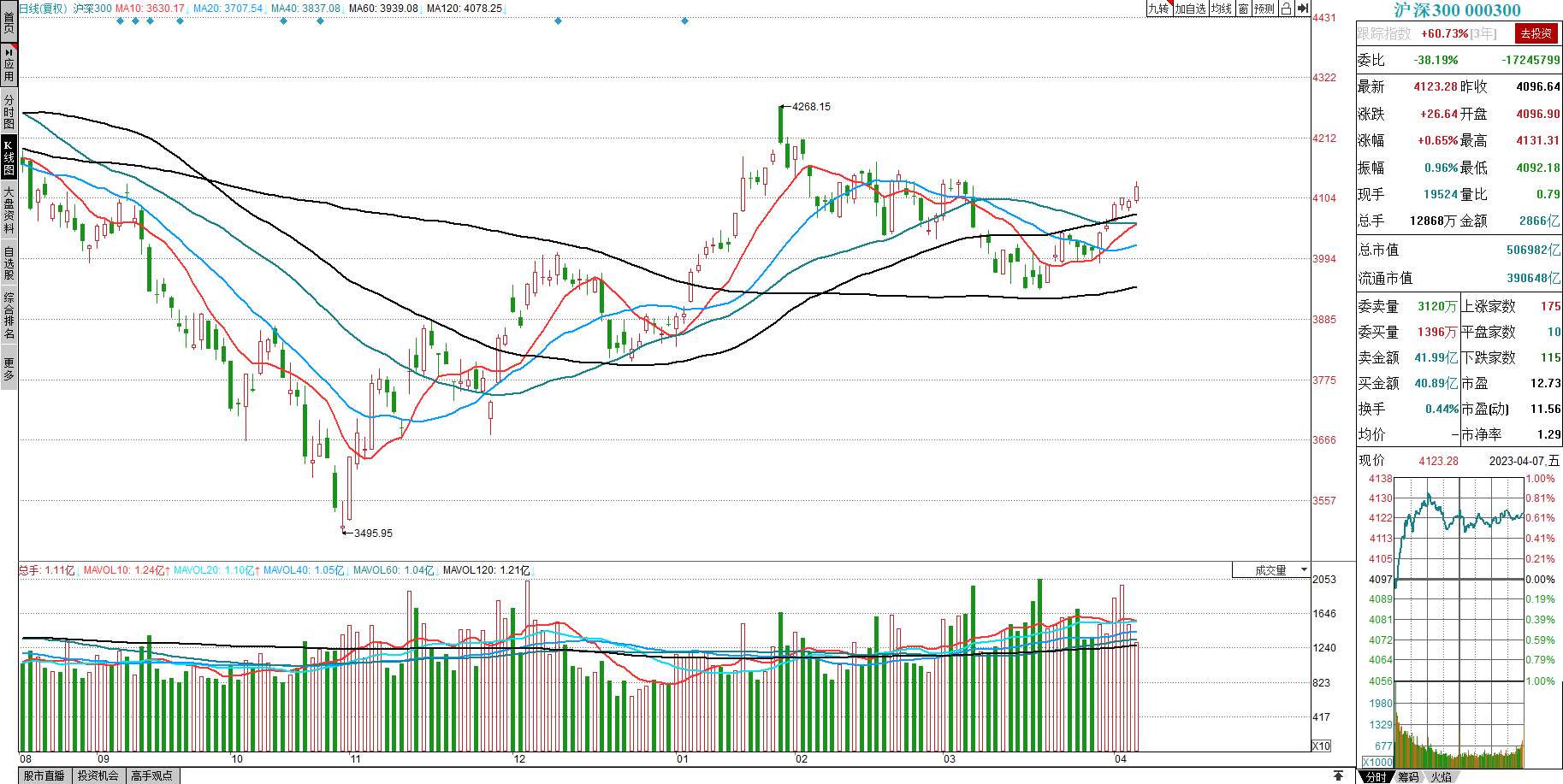The image size is (1563, 784).
Task: Click the X10 volume scale indicator
Action: tap(1321, 746)
